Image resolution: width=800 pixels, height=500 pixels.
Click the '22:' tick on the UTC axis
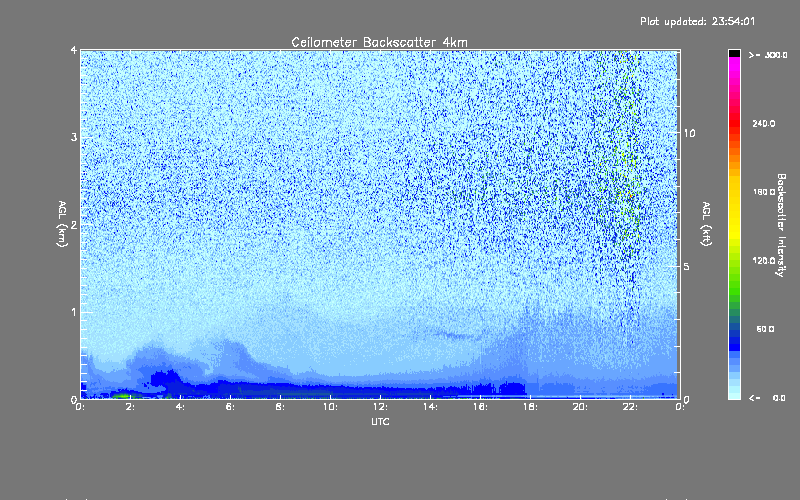[x=630, y=407]
